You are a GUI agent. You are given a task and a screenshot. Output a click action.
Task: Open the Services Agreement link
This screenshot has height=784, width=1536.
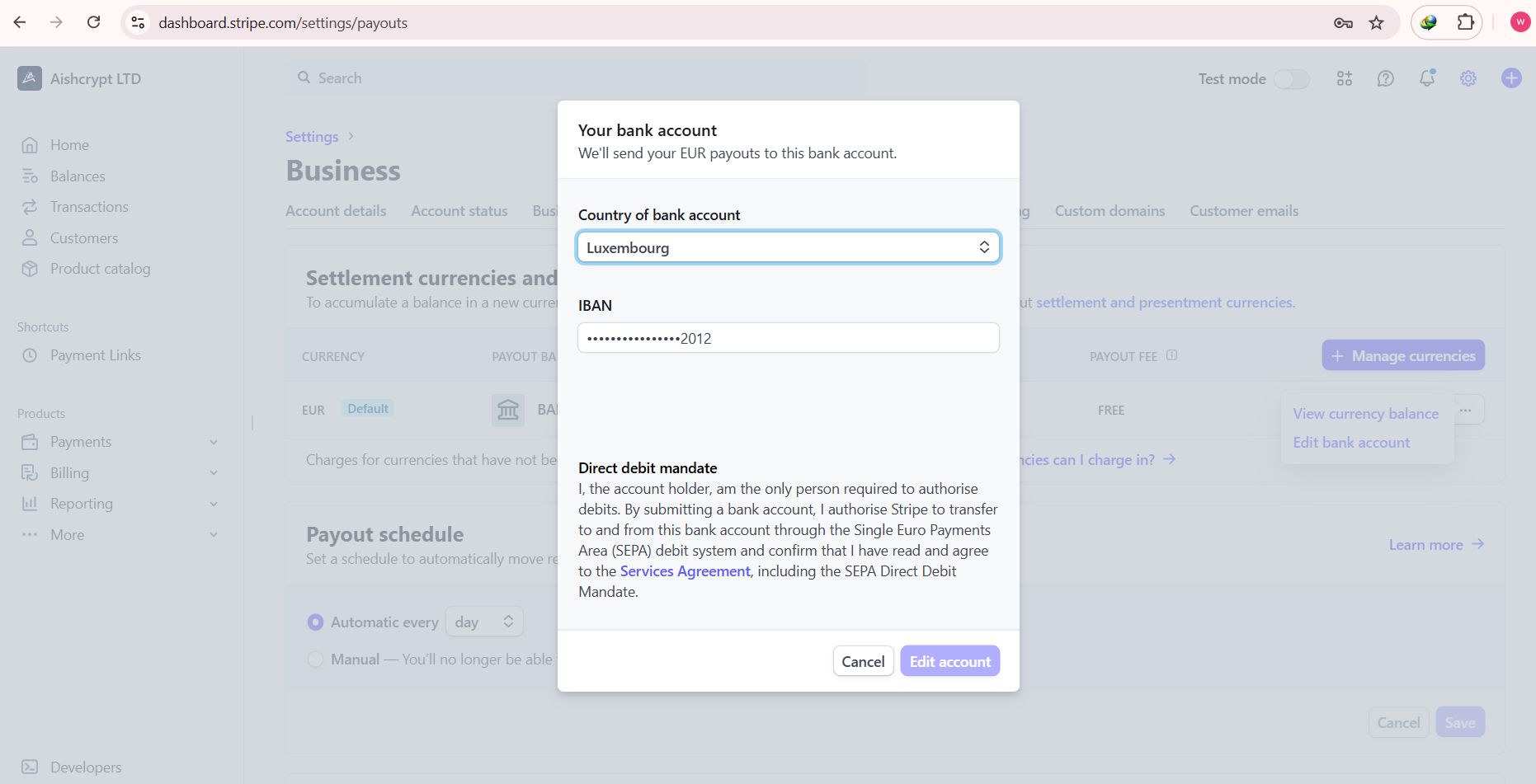(x=685, y=571)
